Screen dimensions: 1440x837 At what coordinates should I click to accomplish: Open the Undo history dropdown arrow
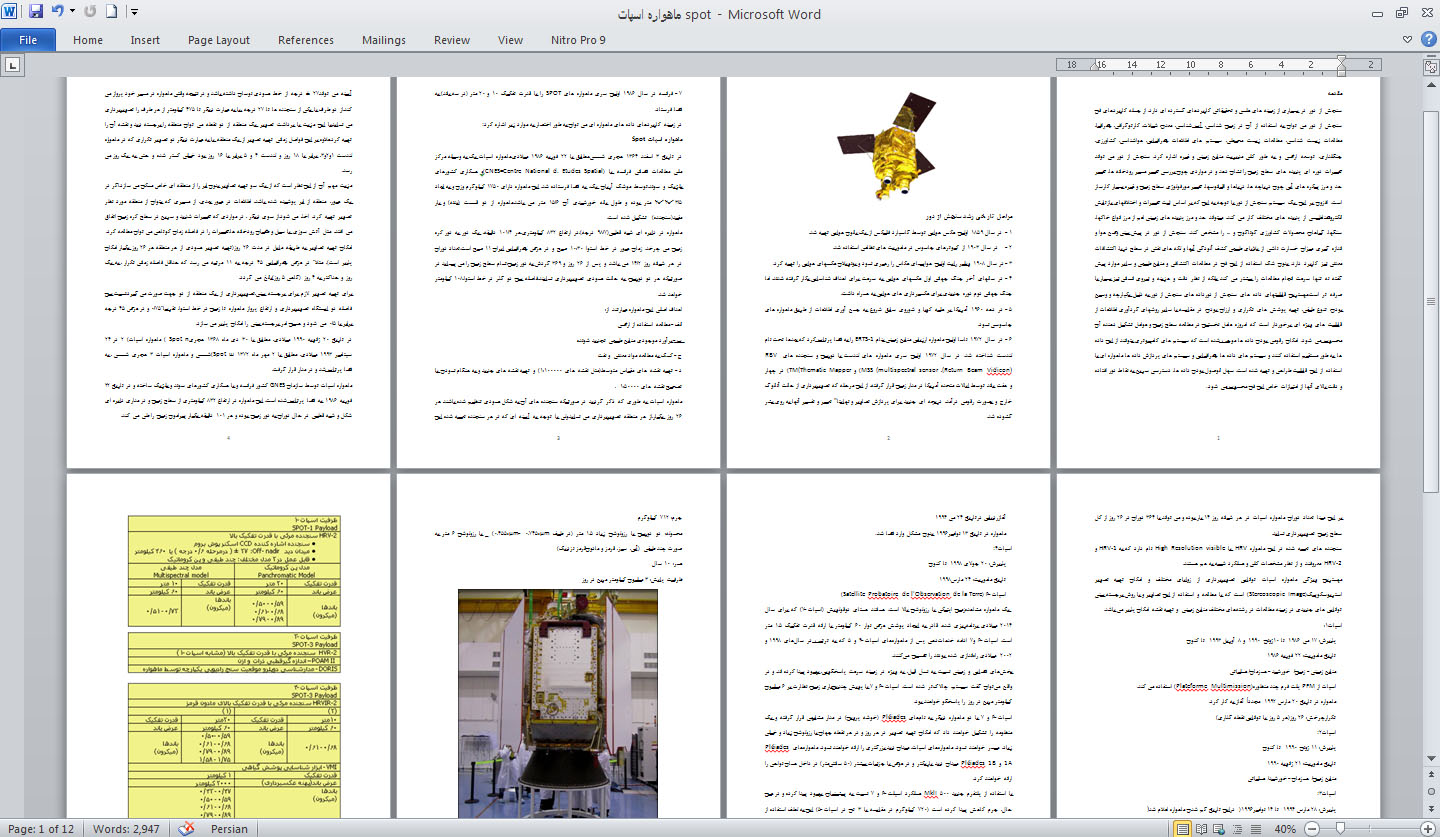[x=72, y=13]
